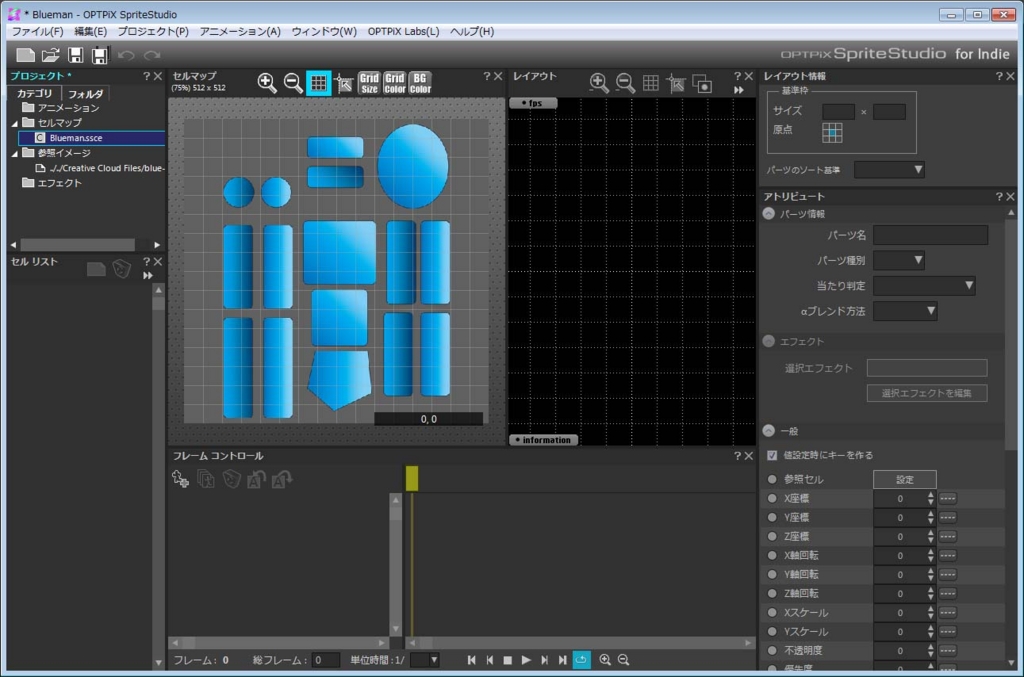This screenshot has width=1024, height=677.
Task: Click the 設定 button for 参照セル
Action: coord(904,479)
